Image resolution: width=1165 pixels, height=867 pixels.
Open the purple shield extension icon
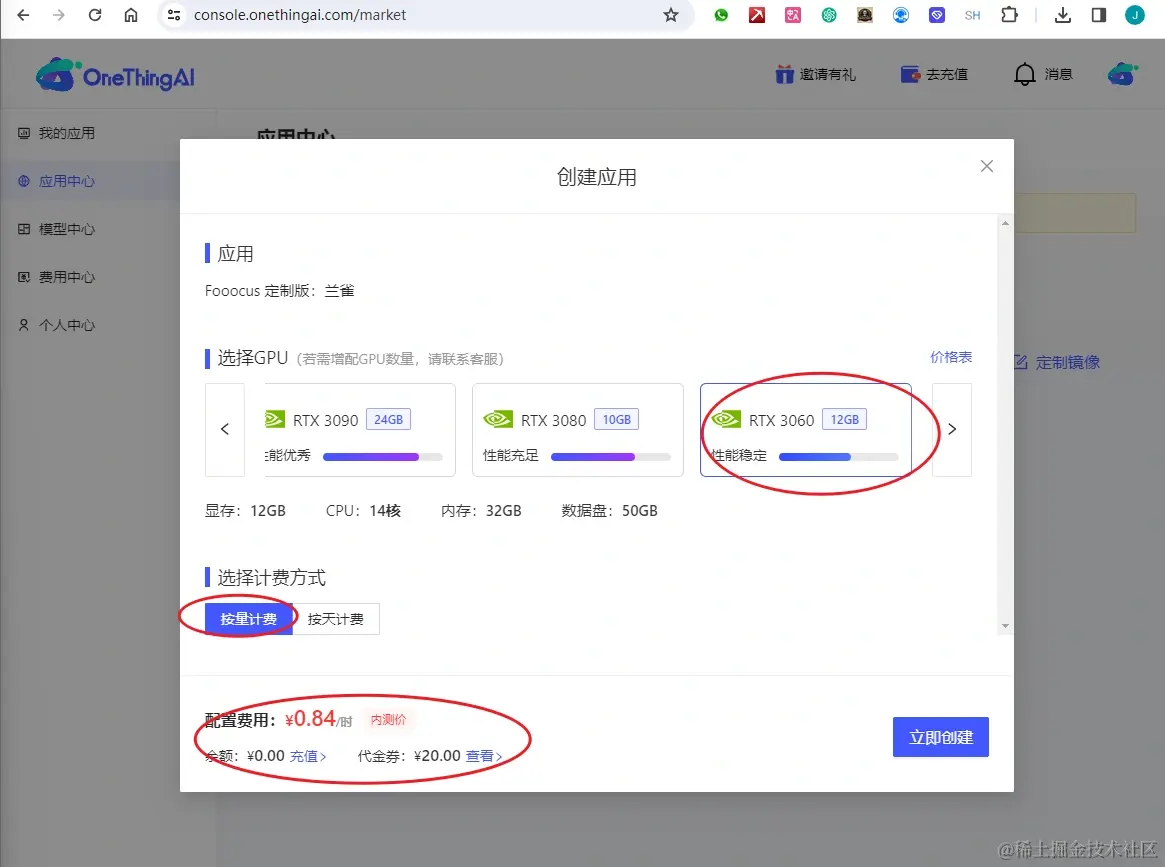click(937, 15)
